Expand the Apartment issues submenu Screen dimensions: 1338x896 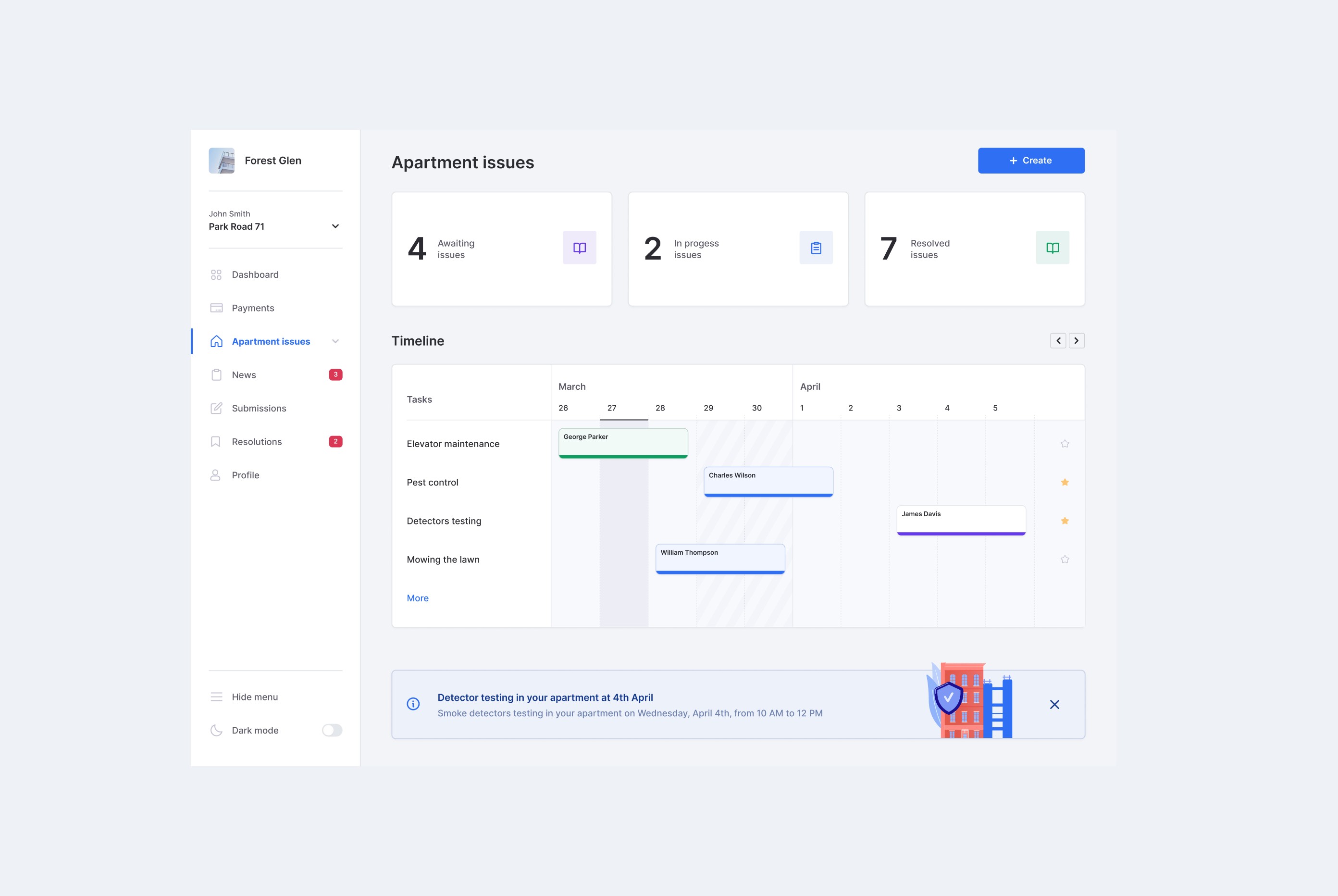click(x=336, y=341)
